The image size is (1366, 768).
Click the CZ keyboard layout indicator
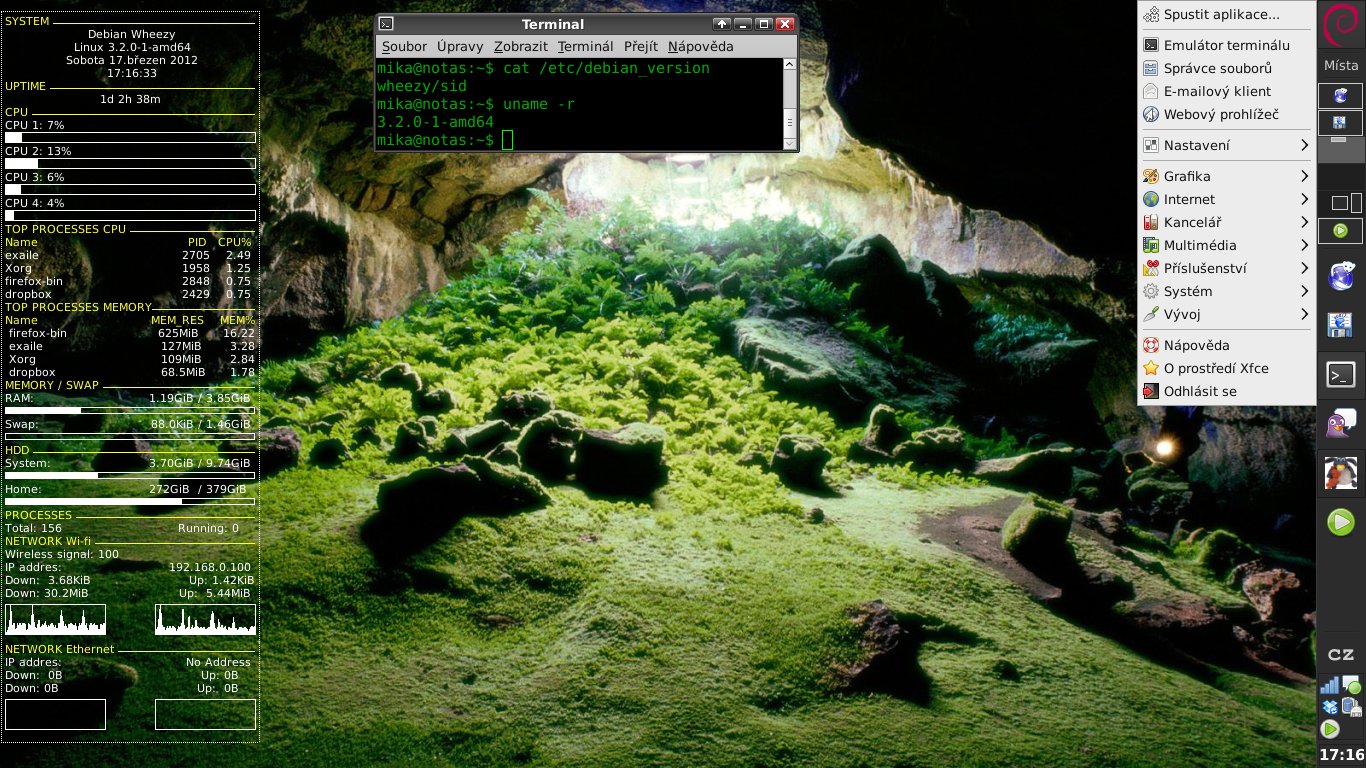(1341, 655)
